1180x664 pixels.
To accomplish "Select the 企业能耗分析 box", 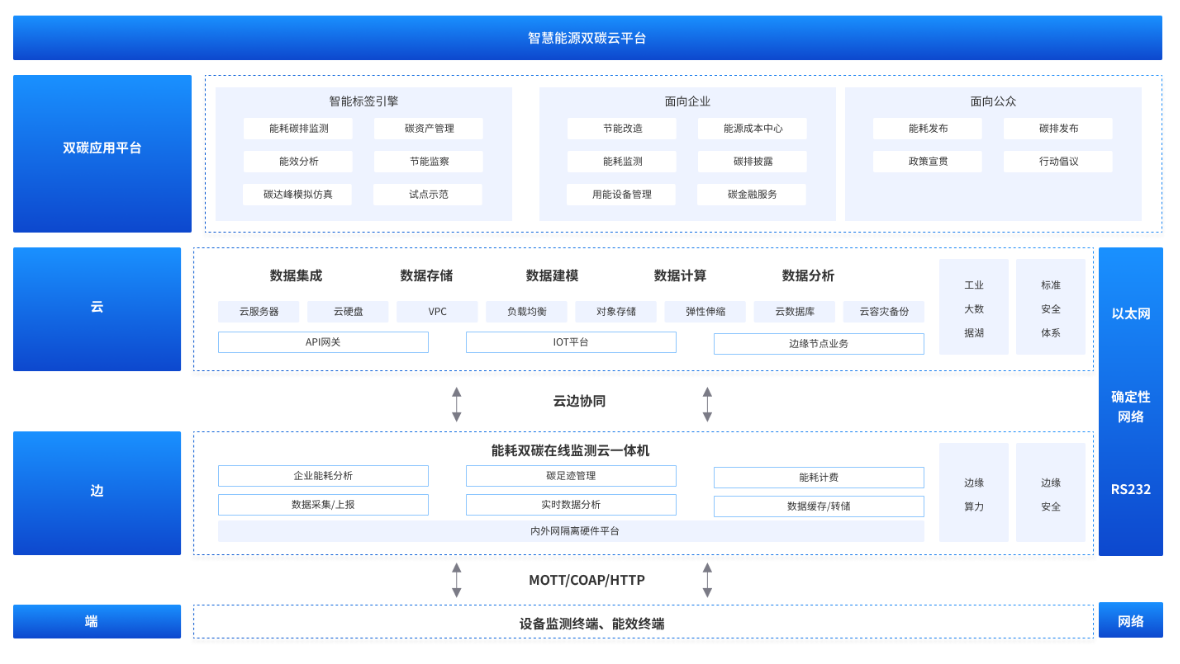I will coord(323,476).
